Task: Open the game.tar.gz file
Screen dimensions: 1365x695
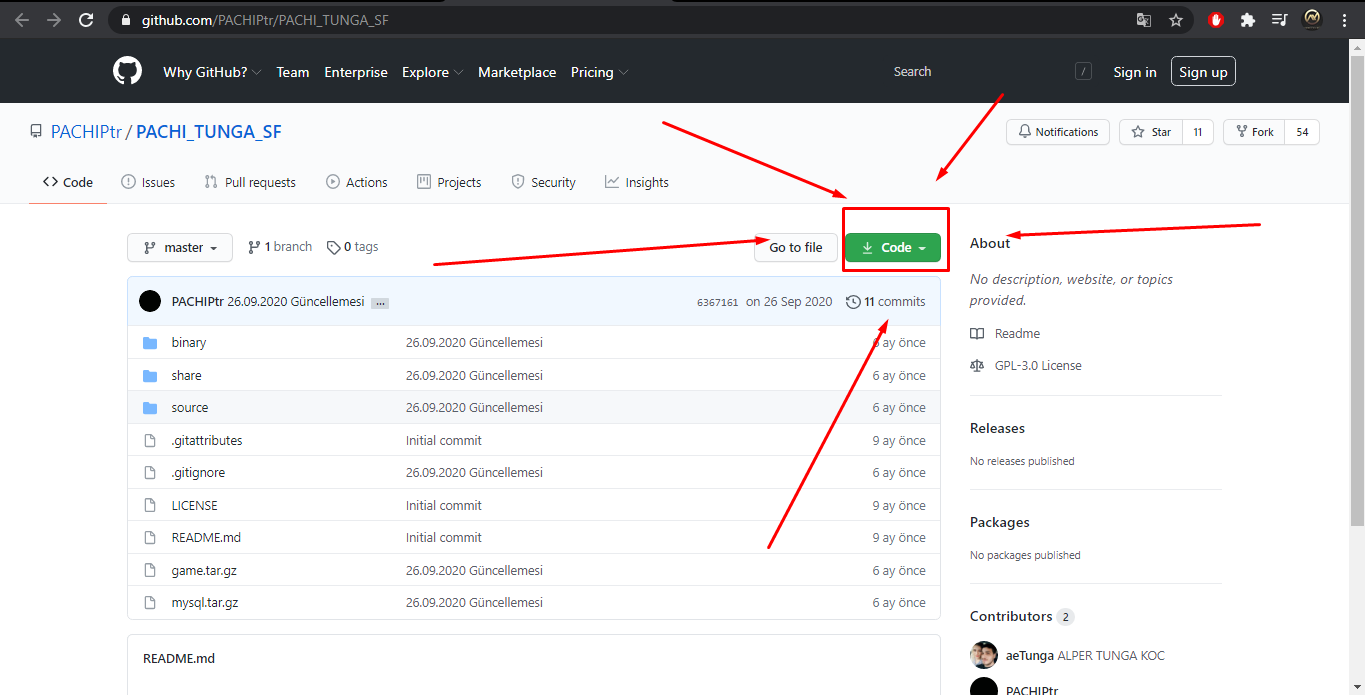Action: click(x=204, y=571)
